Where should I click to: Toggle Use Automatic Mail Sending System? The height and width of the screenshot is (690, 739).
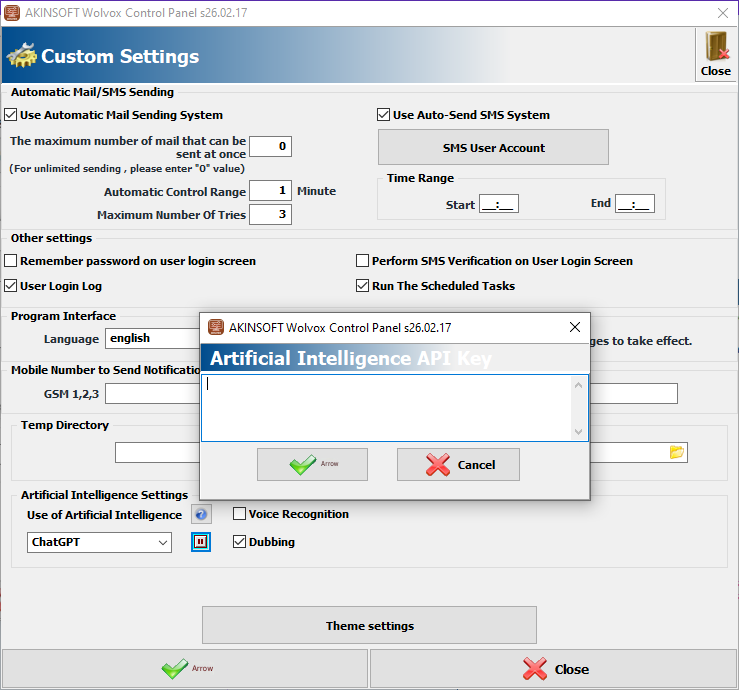[x=10, y=115]
